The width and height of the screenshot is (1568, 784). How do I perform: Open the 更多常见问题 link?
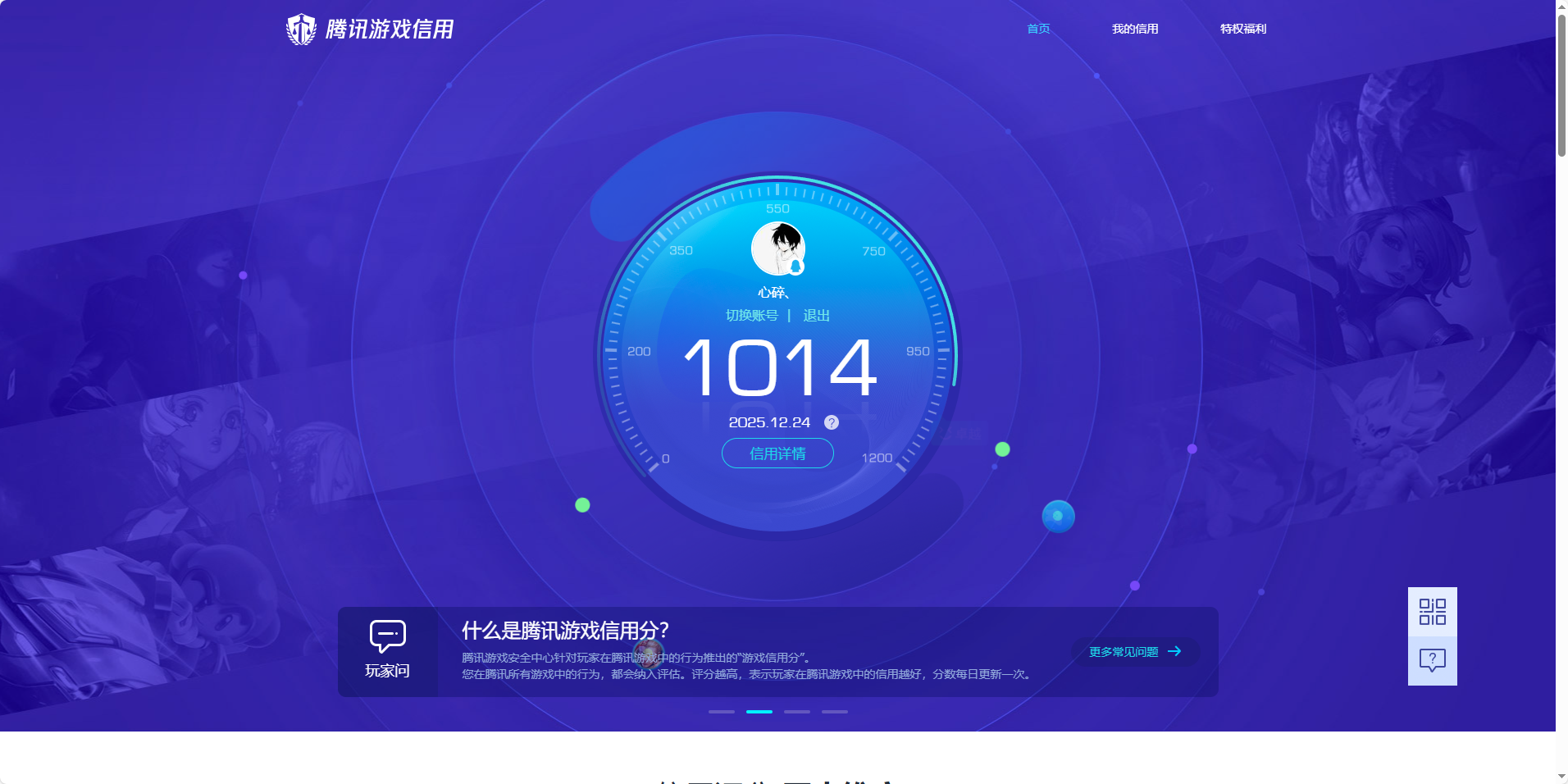pyautogui.click(x=1135, y=652)
